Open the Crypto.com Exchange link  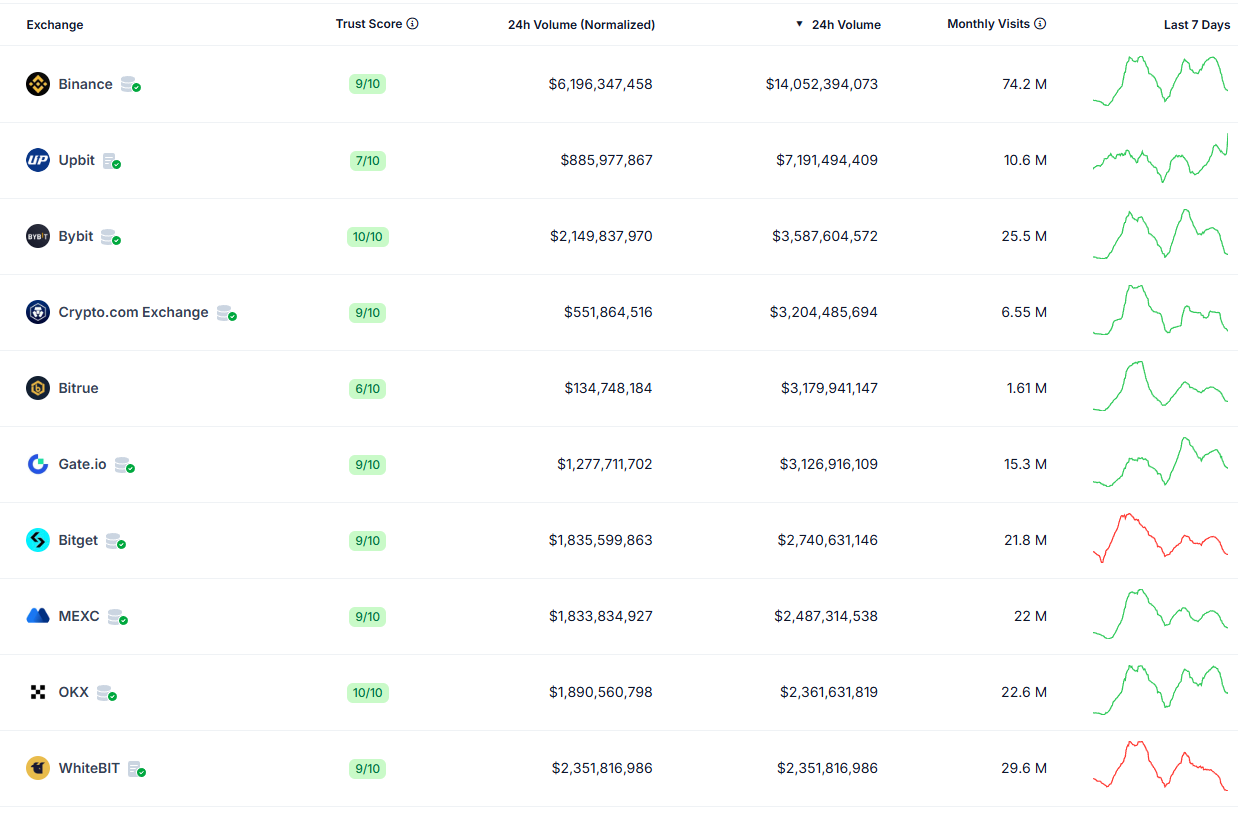(x=133, y=312)
